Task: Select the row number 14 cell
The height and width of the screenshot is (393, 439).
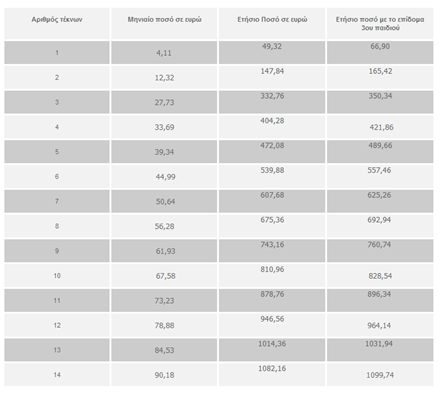Action: point(57,375)
